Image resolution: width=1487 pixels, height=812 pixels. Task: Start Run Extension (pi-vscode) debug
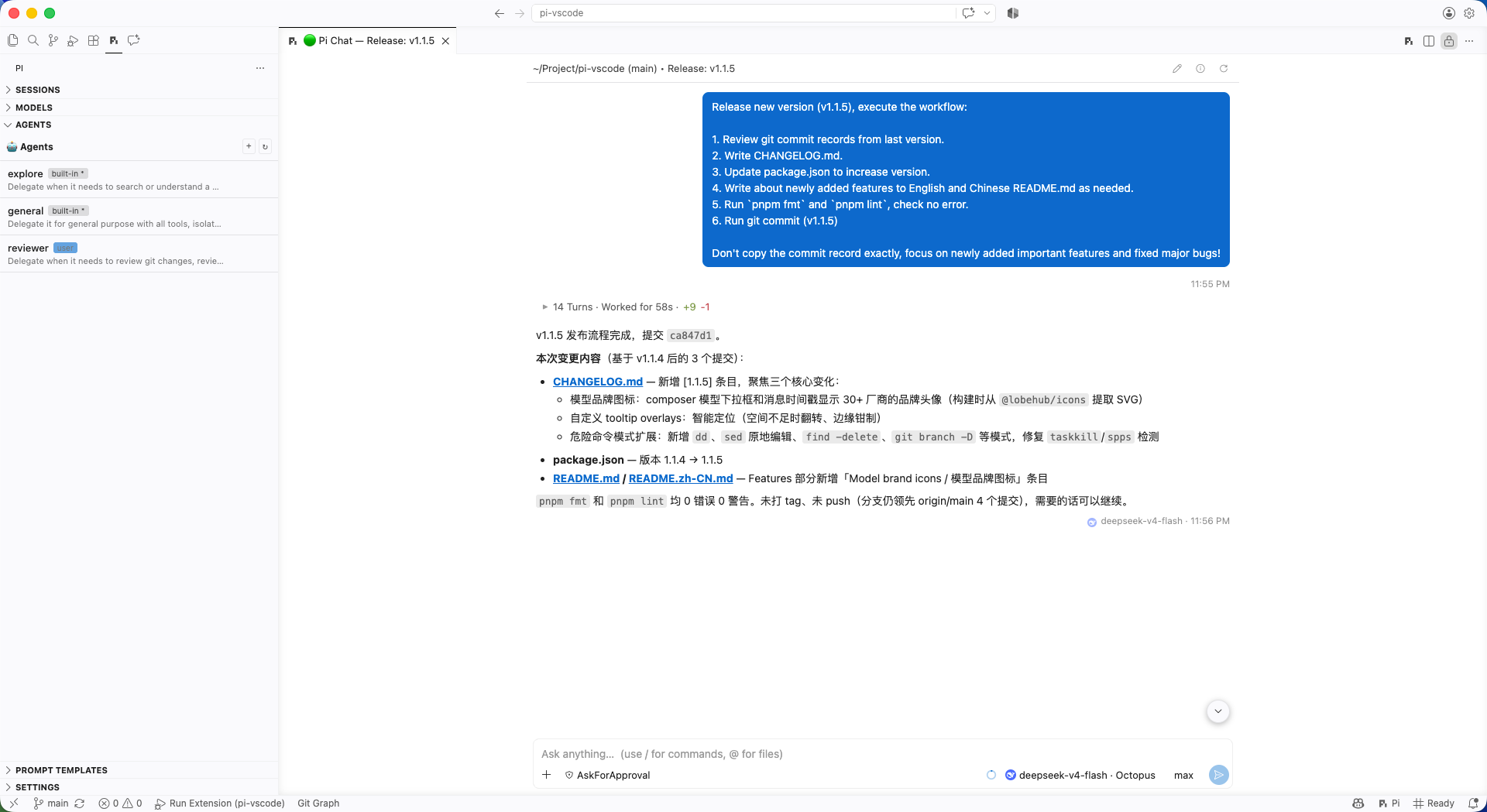[x=219, y=803]
